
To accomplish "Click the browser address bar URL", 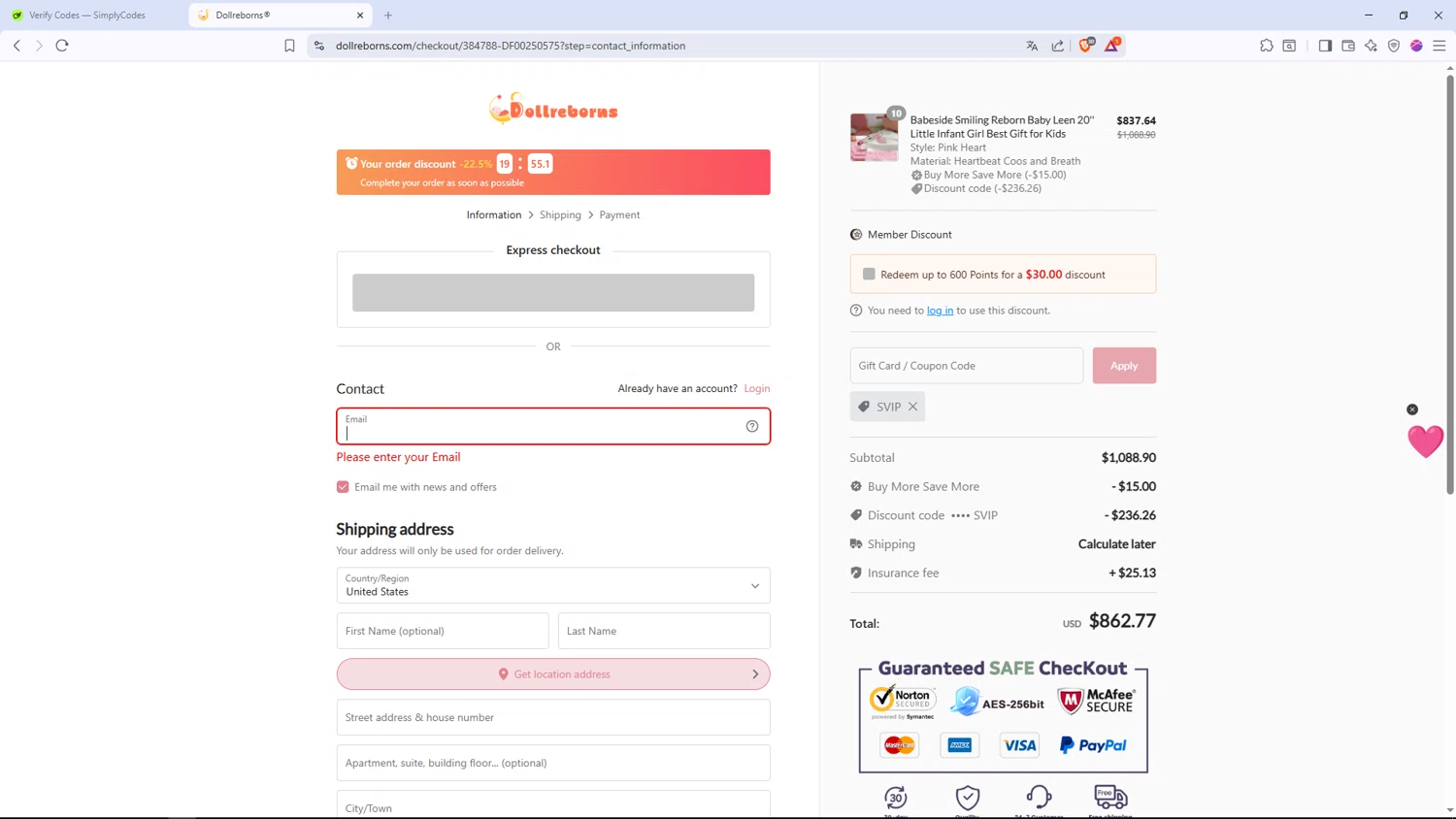I will pyautogui.click(x=511, y=46).
